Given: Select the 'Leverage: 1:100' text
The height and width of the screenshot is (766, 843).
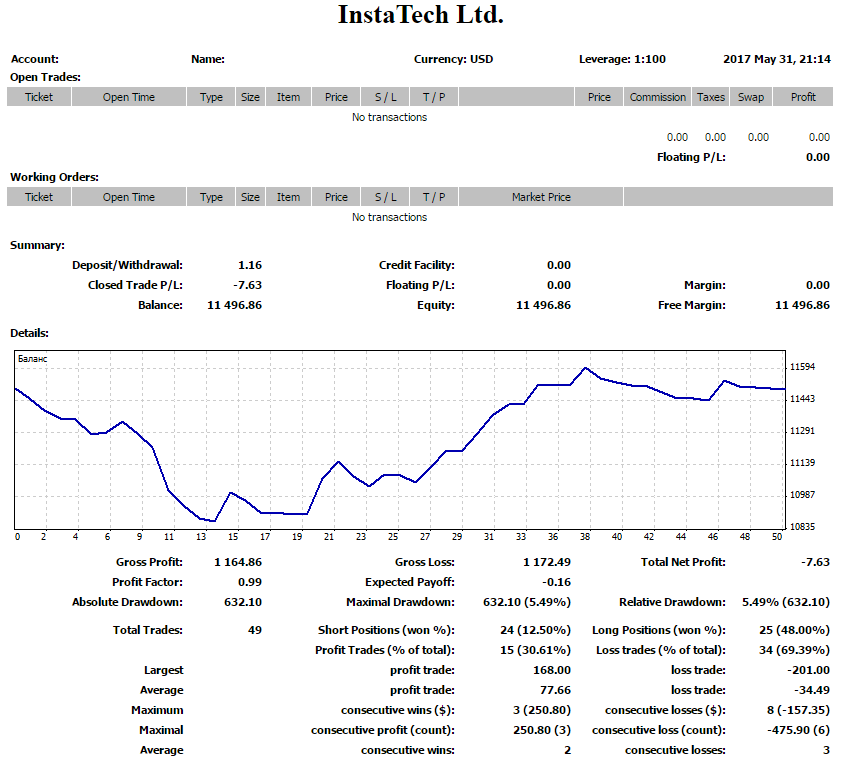Looking at the screenshot, I should (622, 59).
